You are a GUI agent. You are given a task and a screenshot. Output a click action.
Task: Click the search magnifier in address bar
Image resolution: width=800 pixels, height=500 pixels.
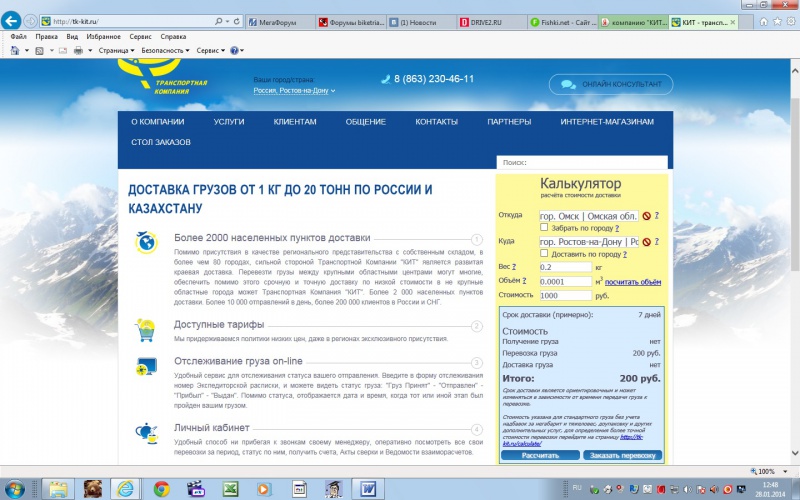point(219,21)
